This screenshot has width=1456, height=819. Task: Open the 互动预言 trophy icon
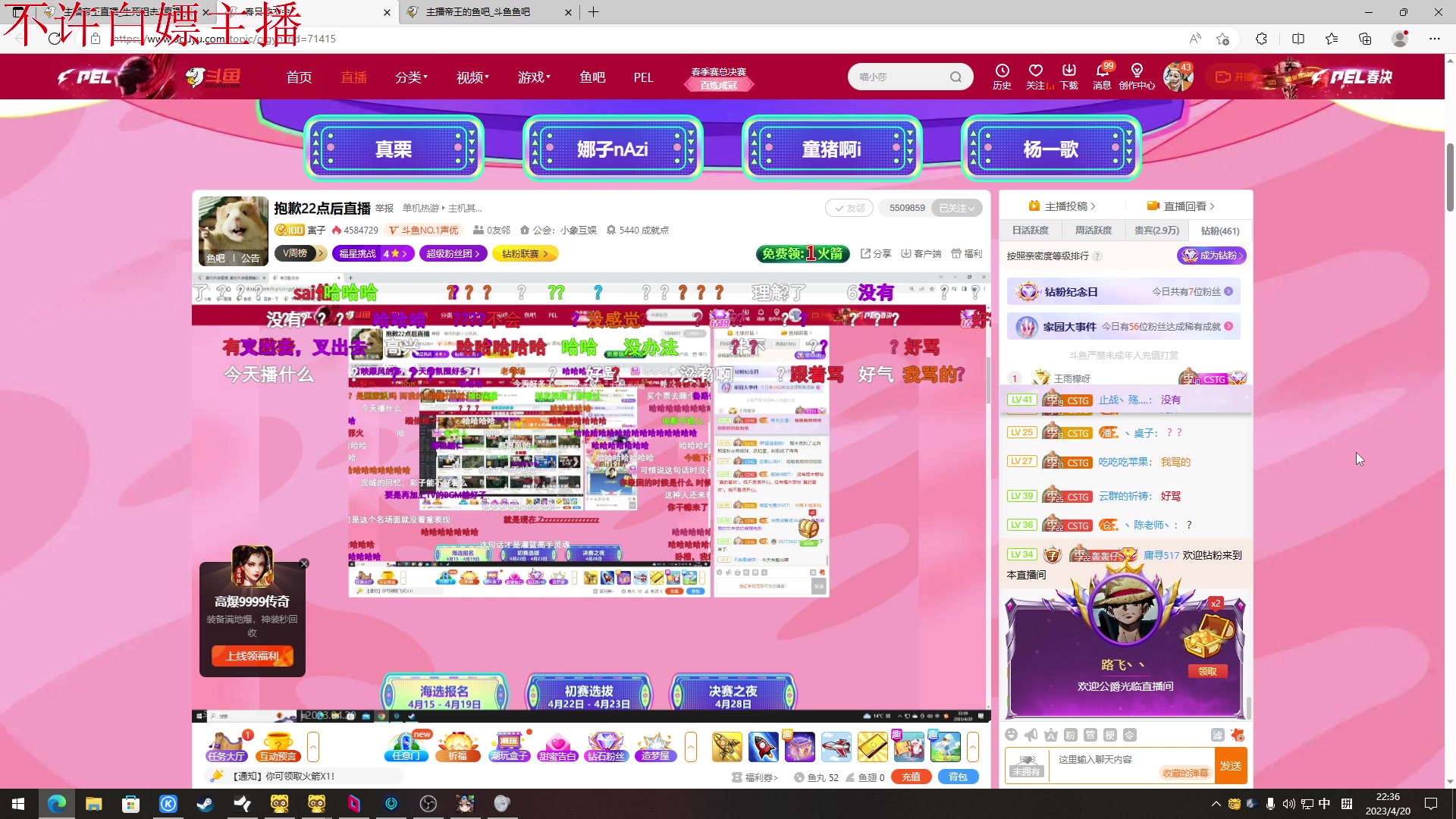coord(278,746)
